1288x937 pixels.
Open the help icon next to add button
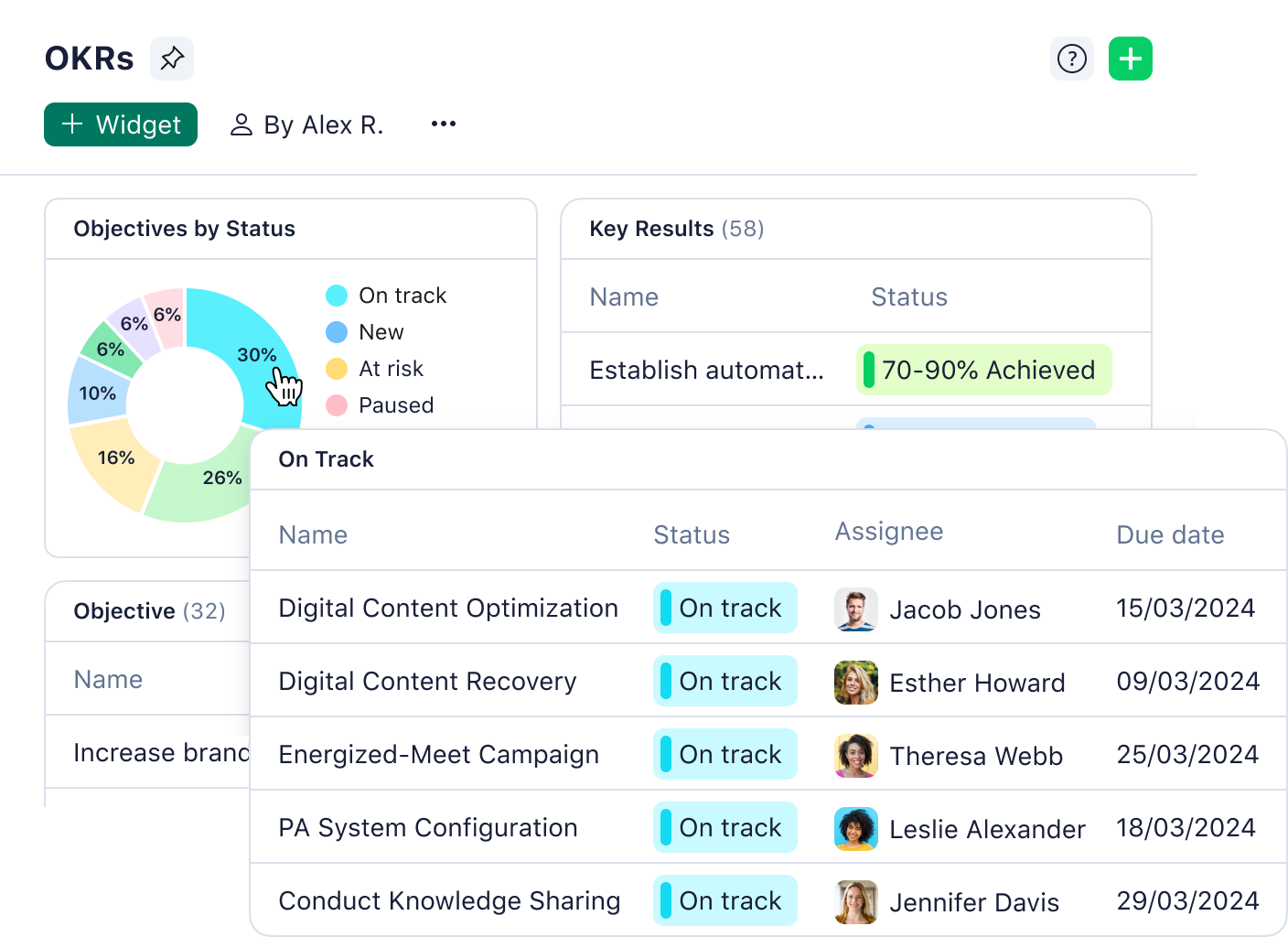coord(1071,58)
